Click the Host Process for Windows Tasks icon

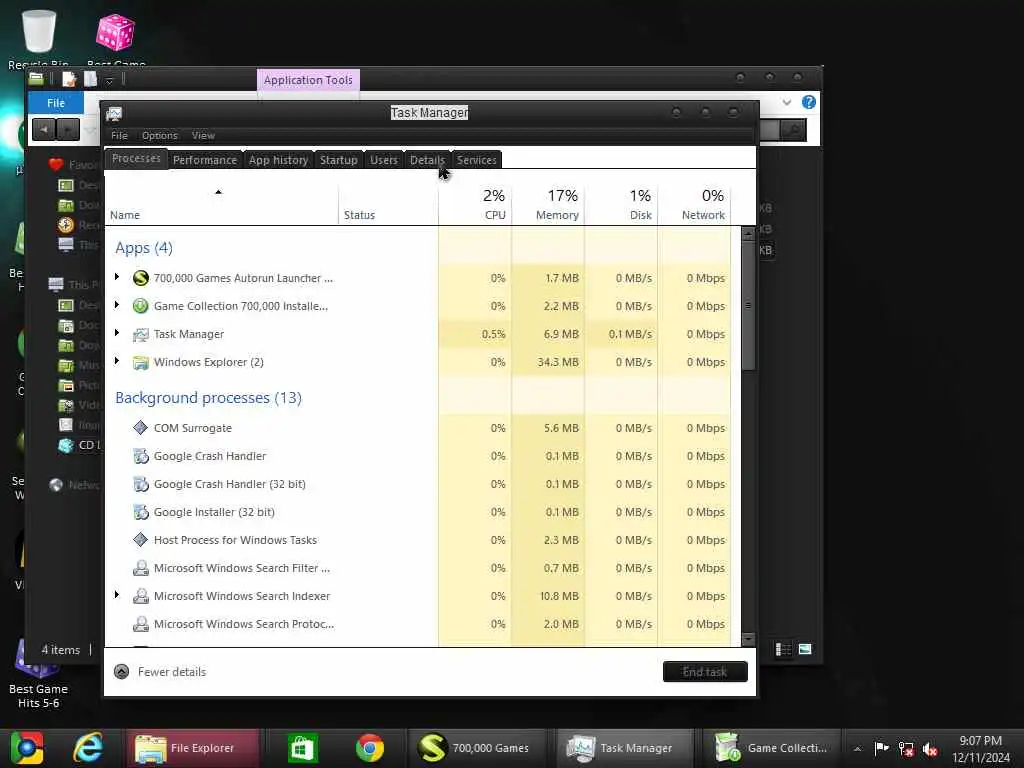(140, 540)
